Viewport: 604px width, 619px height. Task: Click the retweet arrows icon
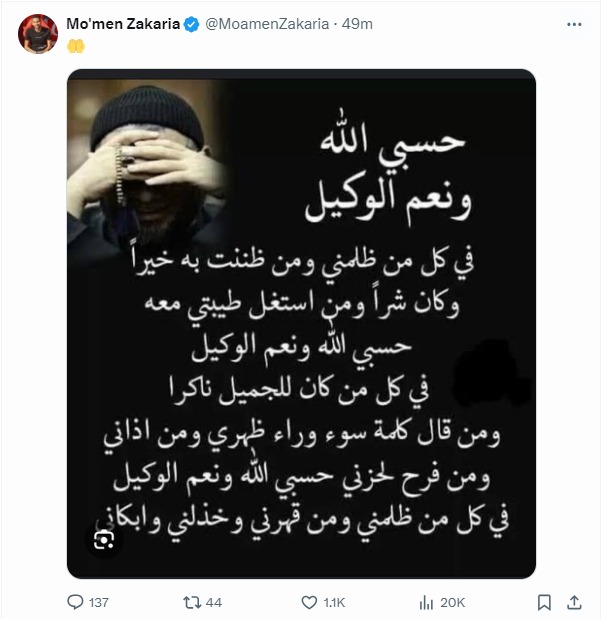(x=191, y=602)
